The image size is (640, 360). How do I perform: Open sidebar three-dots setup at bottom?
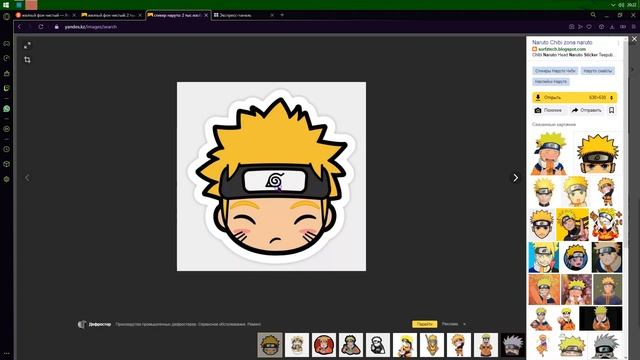[7, 353]
